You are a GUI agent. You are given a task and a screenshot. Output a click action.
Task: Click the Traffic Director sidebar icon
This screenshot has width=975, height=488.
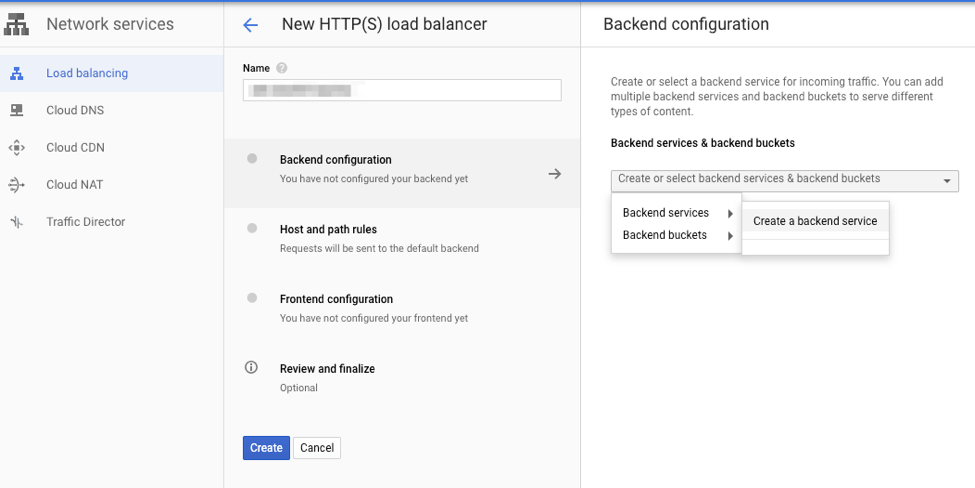16,222
